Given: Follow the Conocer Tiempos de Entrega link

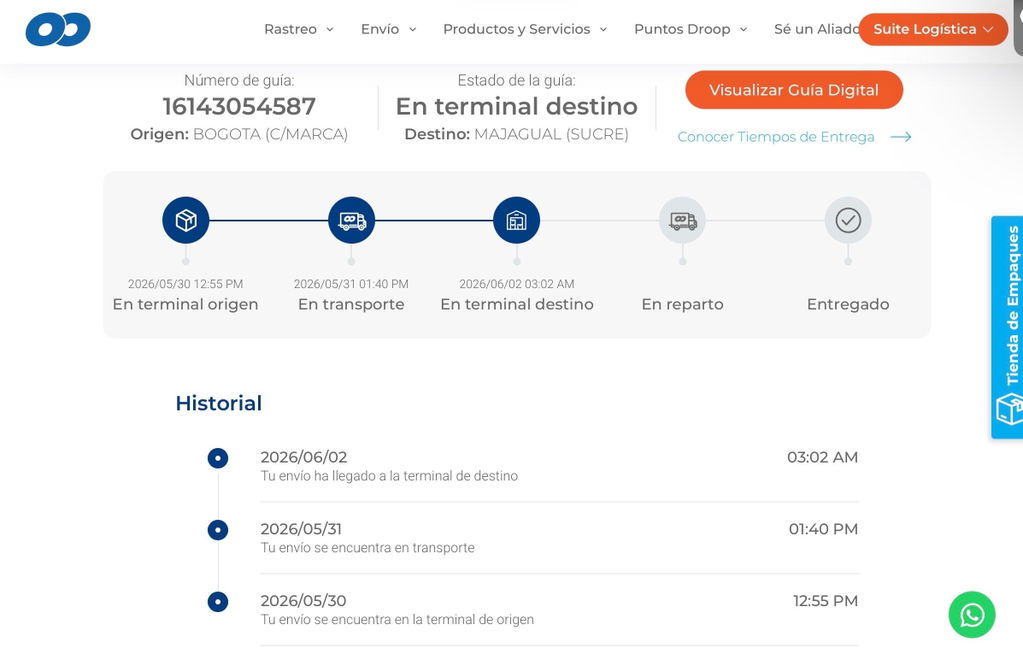Looking at the screenshot, I should [776, 137].
